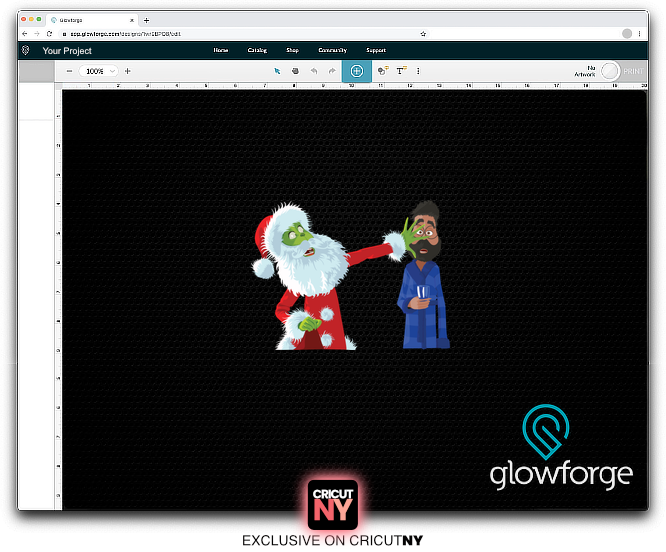Open the Community menu item
The height and width of the screenshot is (552, 666).
click(333, 50)
